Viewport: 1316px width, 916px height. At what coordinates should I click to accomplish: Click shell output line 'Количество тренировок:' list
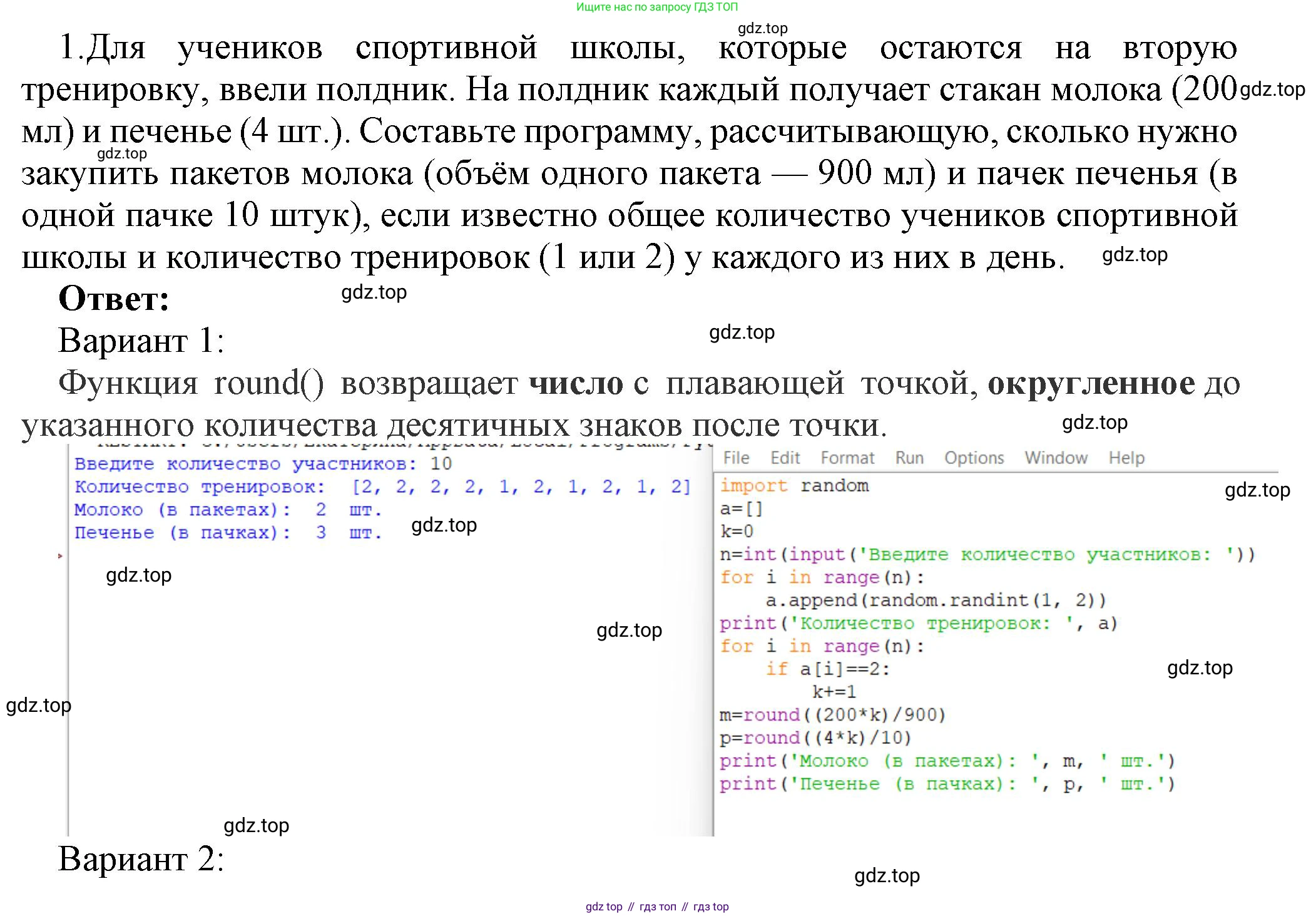tap(382, 486)
